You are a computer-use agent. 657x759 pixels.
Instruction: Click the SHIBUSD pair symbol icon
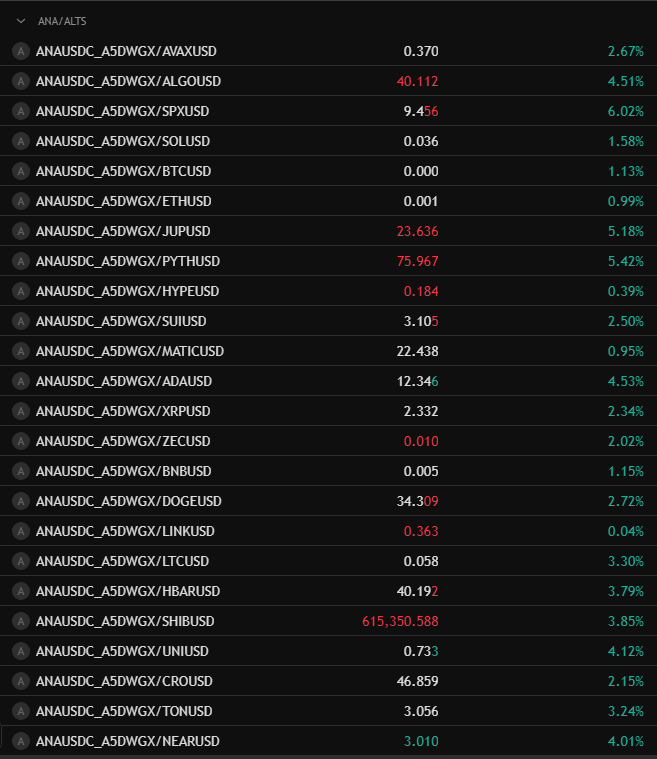tap(20, 621)
